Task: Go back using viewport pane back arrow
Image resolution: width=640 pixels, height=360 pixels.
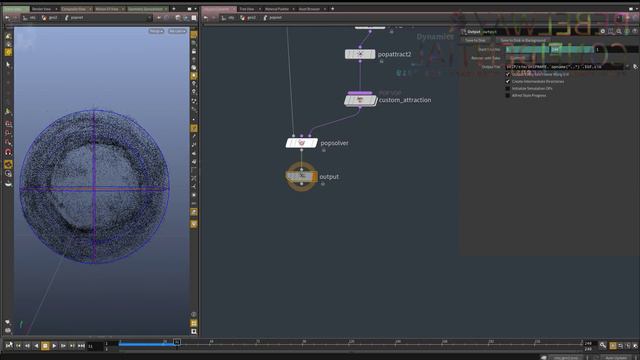Action: [7, 18]
